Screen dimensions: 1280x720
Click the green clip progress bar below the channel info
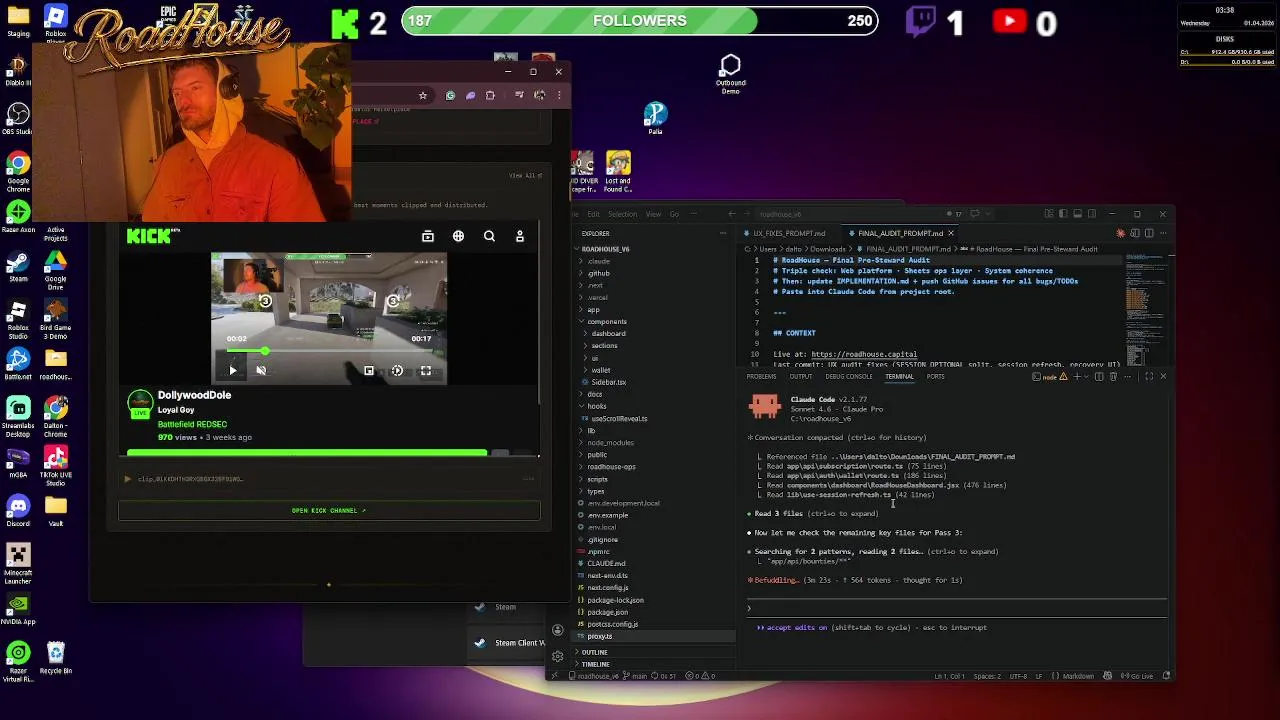pos(307,453)
